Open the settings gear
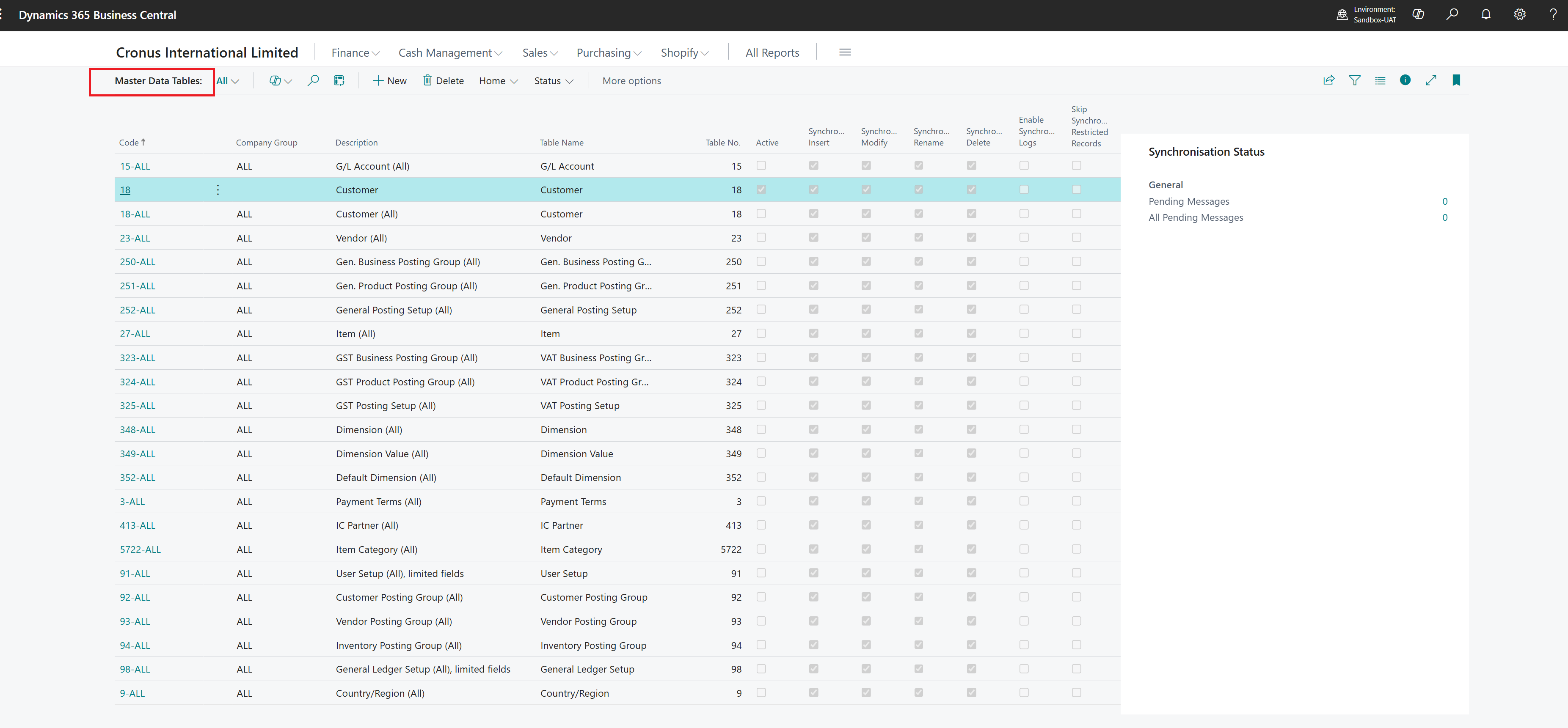This screenshot has width=1568, height=728. click(1520, 15)
